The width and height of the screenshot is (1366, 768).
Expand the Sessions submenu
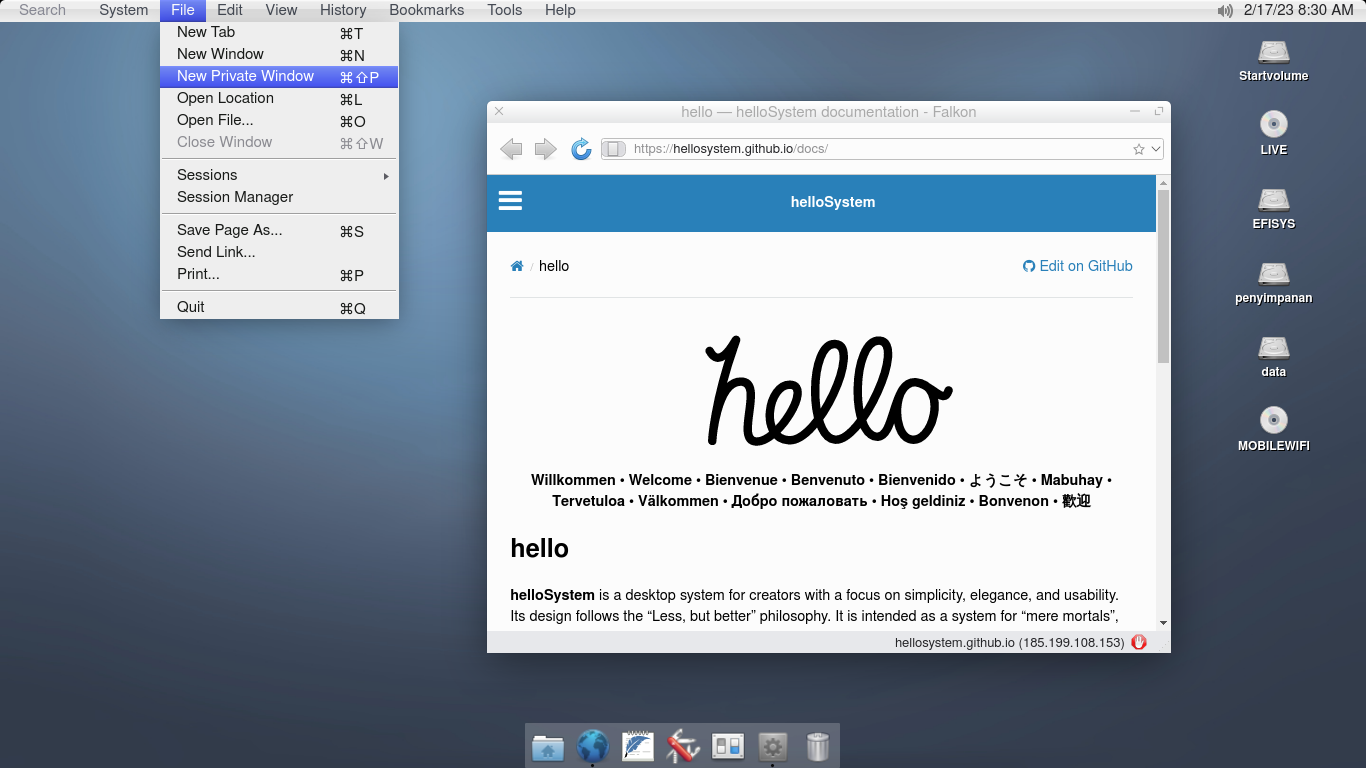[279, 175]
